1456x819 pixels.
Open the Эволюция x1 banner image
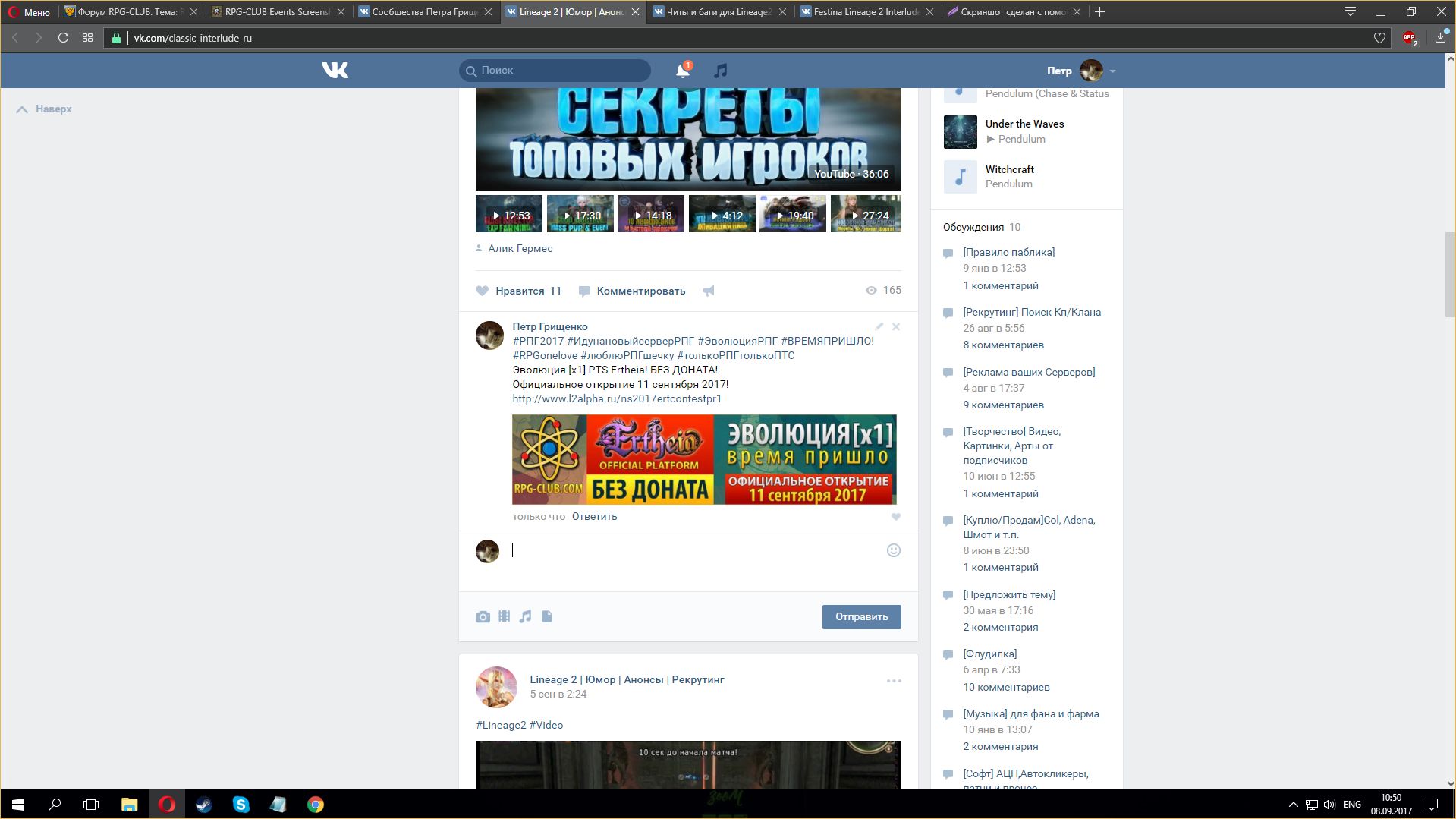704,459
